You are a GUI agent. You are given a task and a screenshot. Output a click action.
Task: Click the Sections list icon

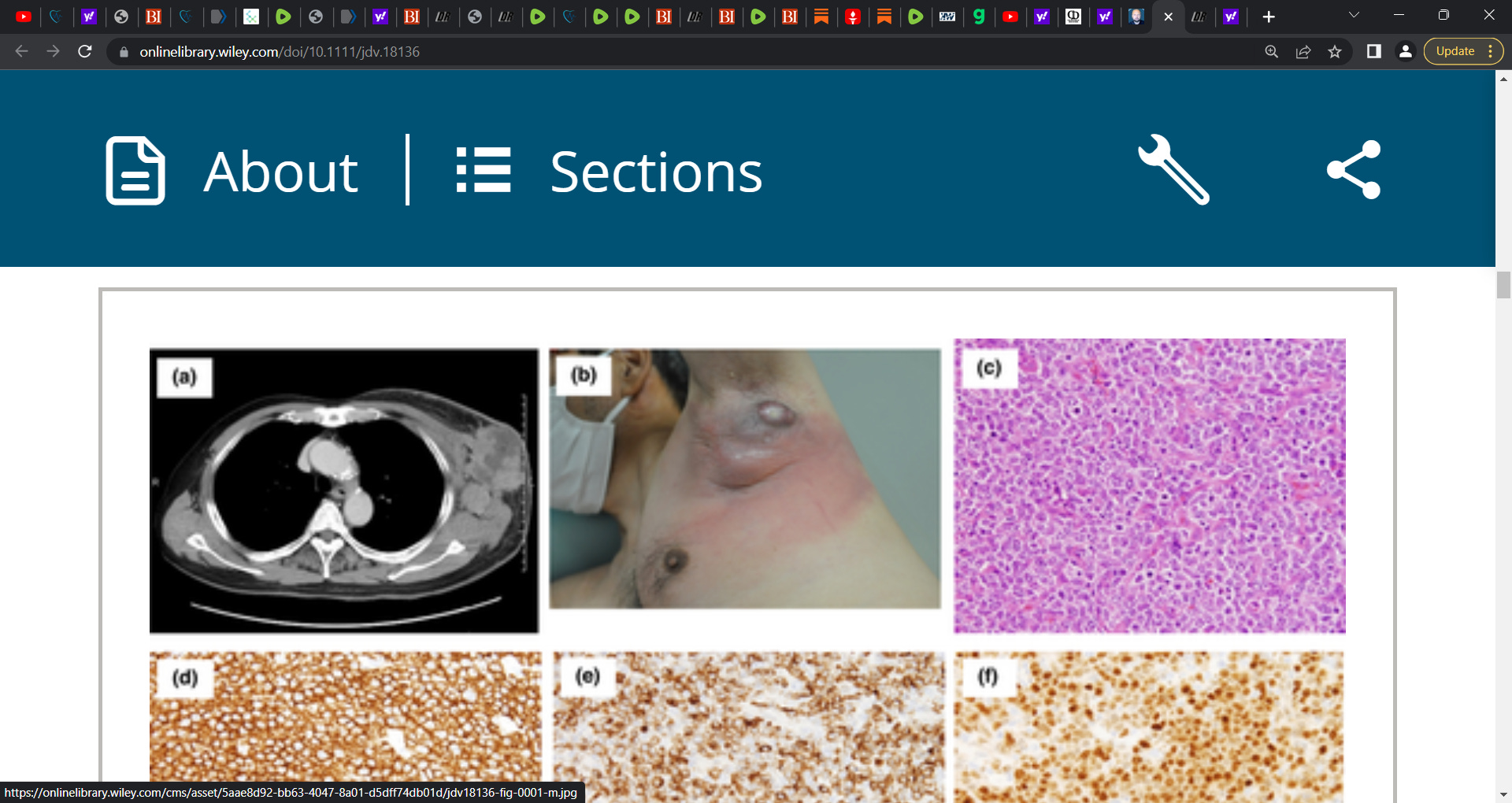[x=484, y=170]
